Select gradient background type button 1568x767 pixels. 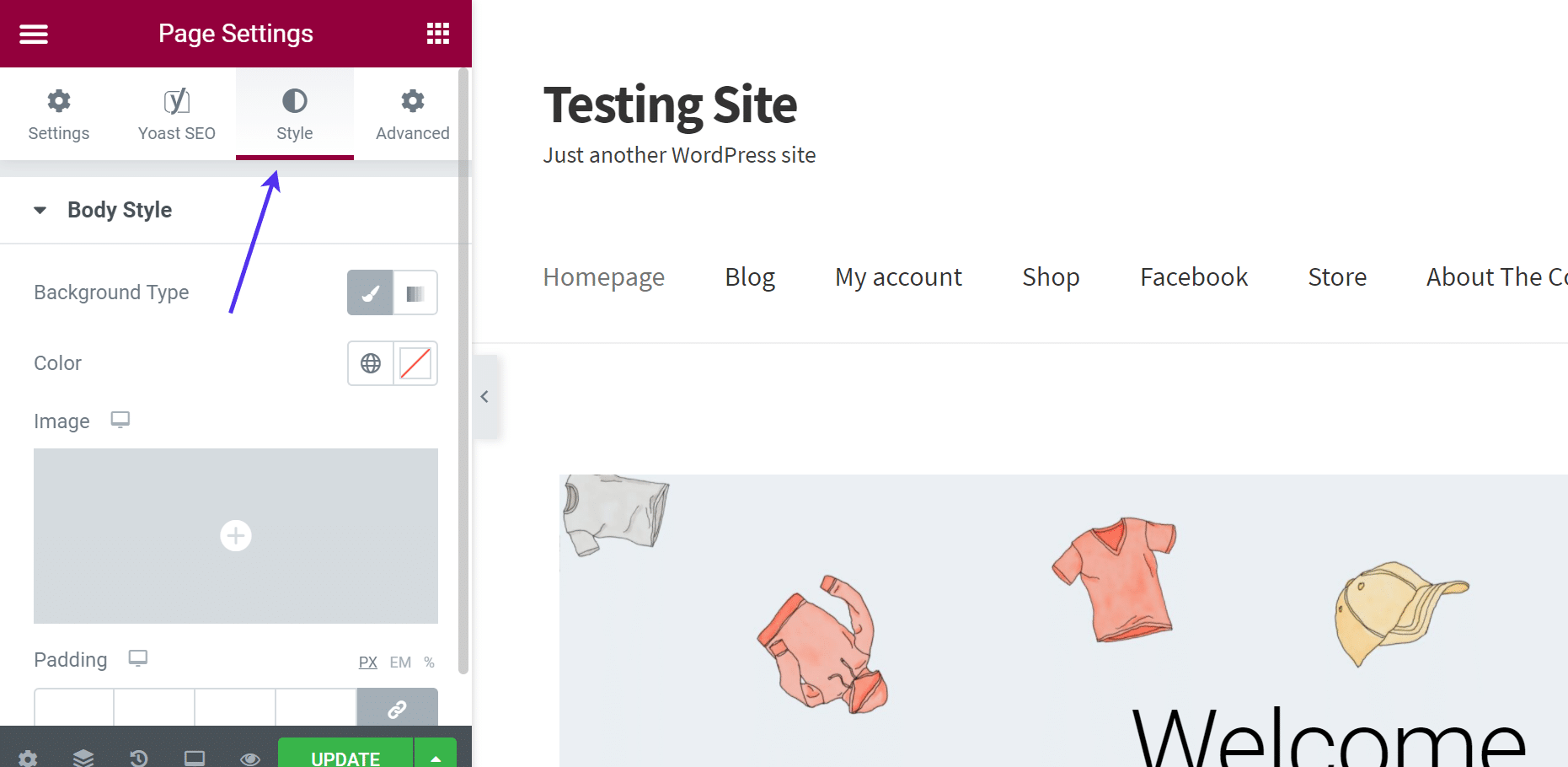(415, 292)
